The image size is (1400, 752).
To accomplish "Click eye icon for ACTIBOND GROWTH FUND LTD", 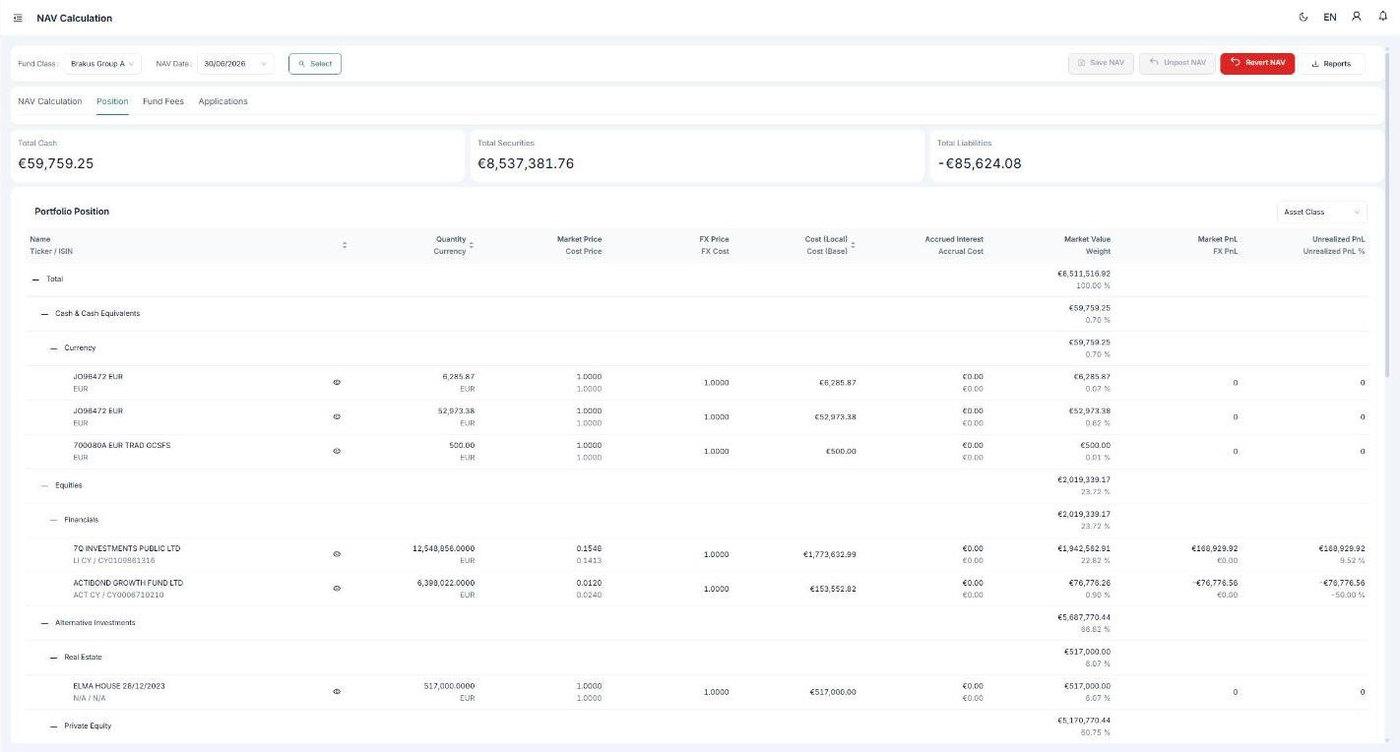I will [336, 588].
